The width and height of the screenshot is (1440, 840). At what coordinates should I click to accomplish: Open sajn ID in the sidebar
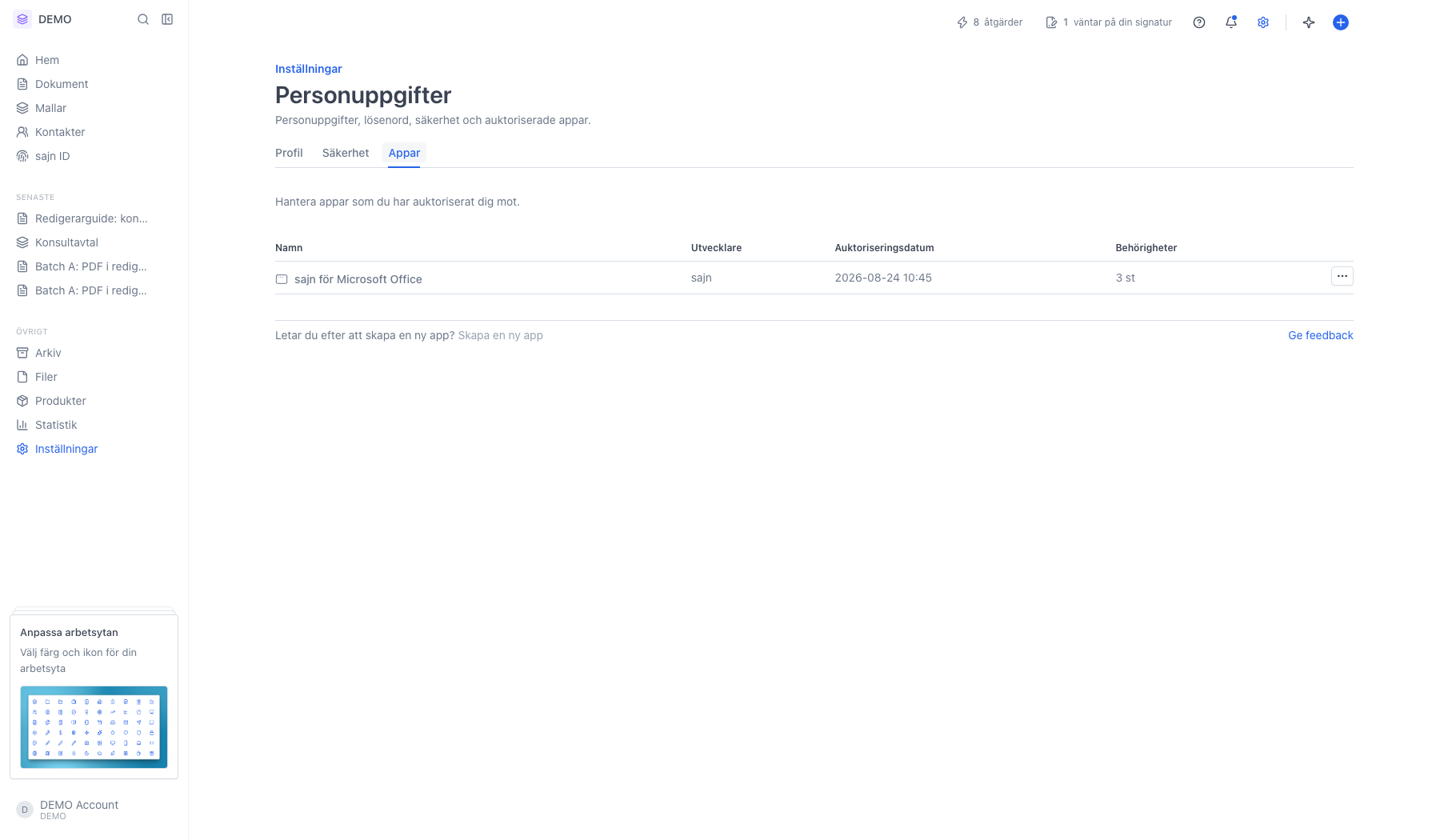(x=94, y=156)
